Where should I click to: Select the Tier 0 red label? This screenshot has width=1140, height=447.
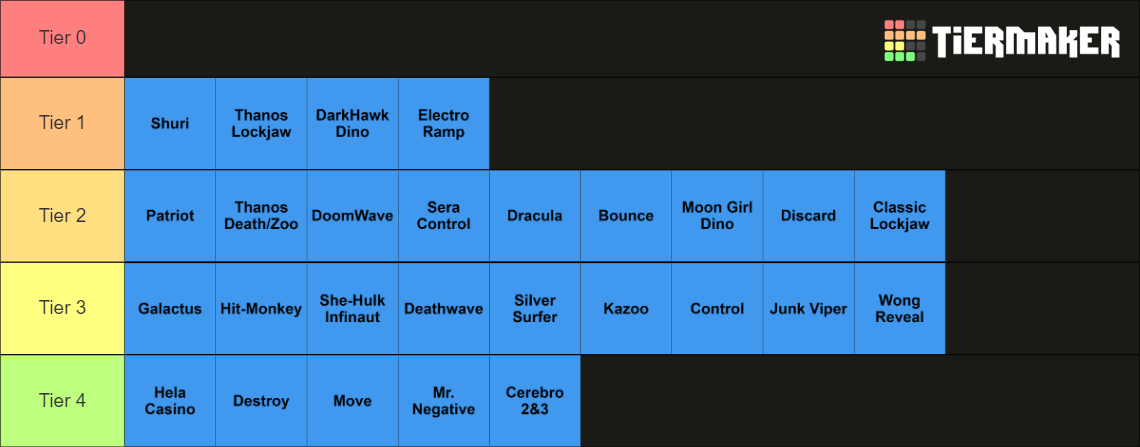(62, 38)
